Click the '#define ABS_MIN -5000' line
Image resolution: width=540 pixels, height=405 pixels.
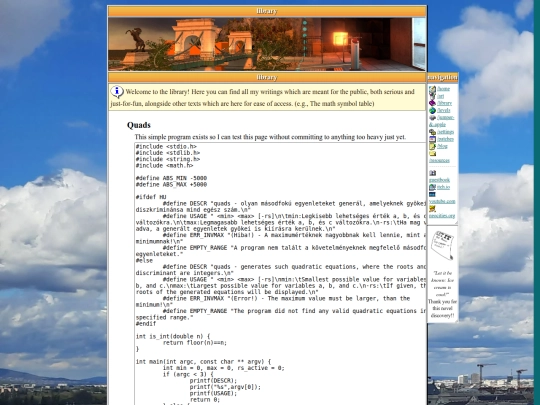(171, 178)
